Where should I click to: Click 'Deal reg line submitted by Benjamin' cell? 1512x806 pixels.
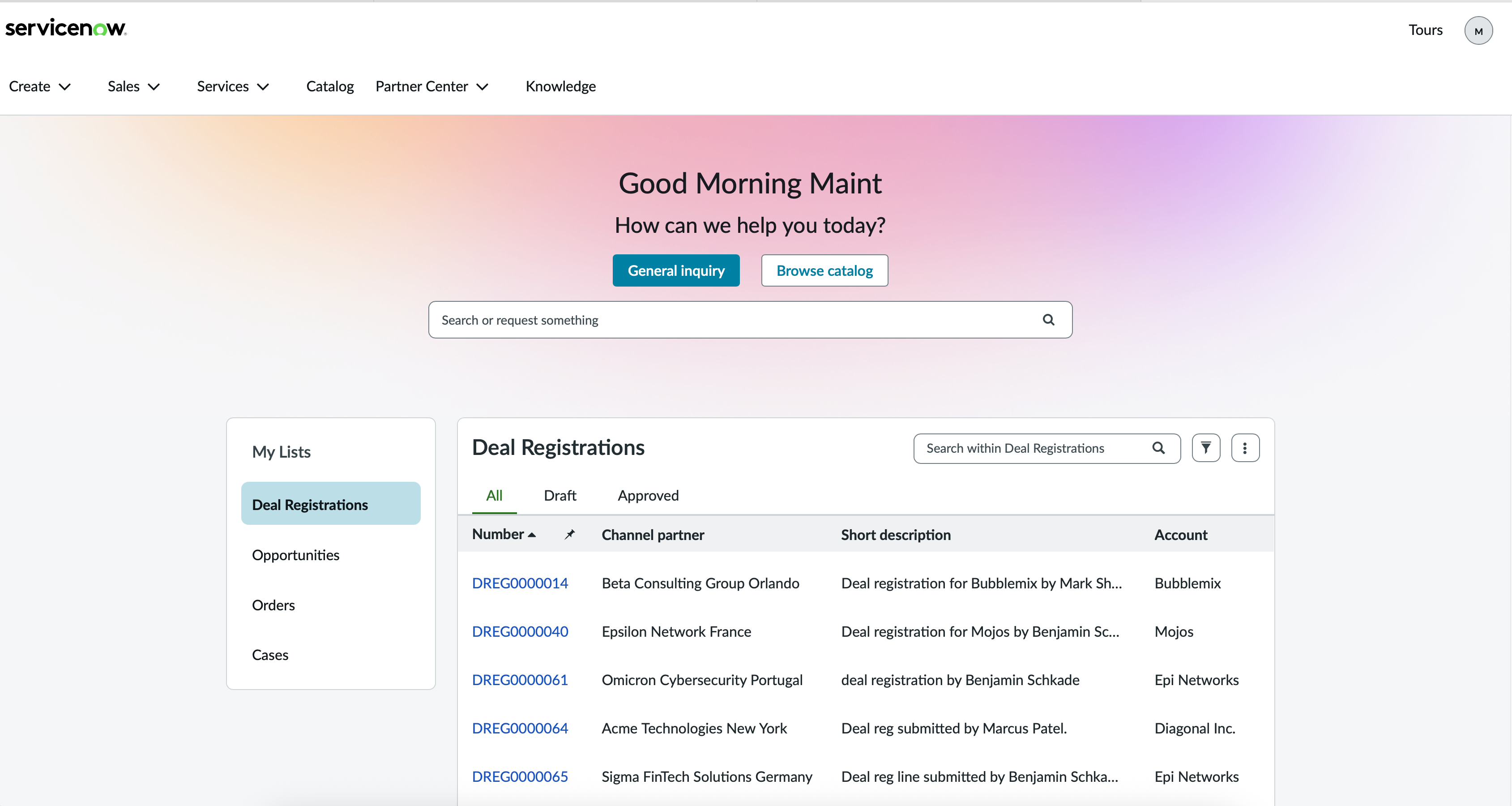click(x=980, y=776)
